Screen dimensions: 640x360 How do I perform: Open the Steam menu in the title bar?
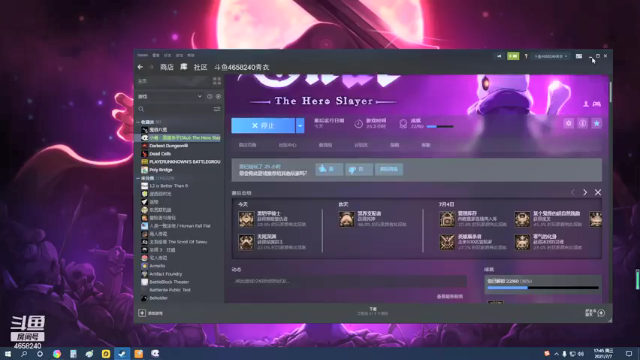pyautogui.click(x=142, y=55)
